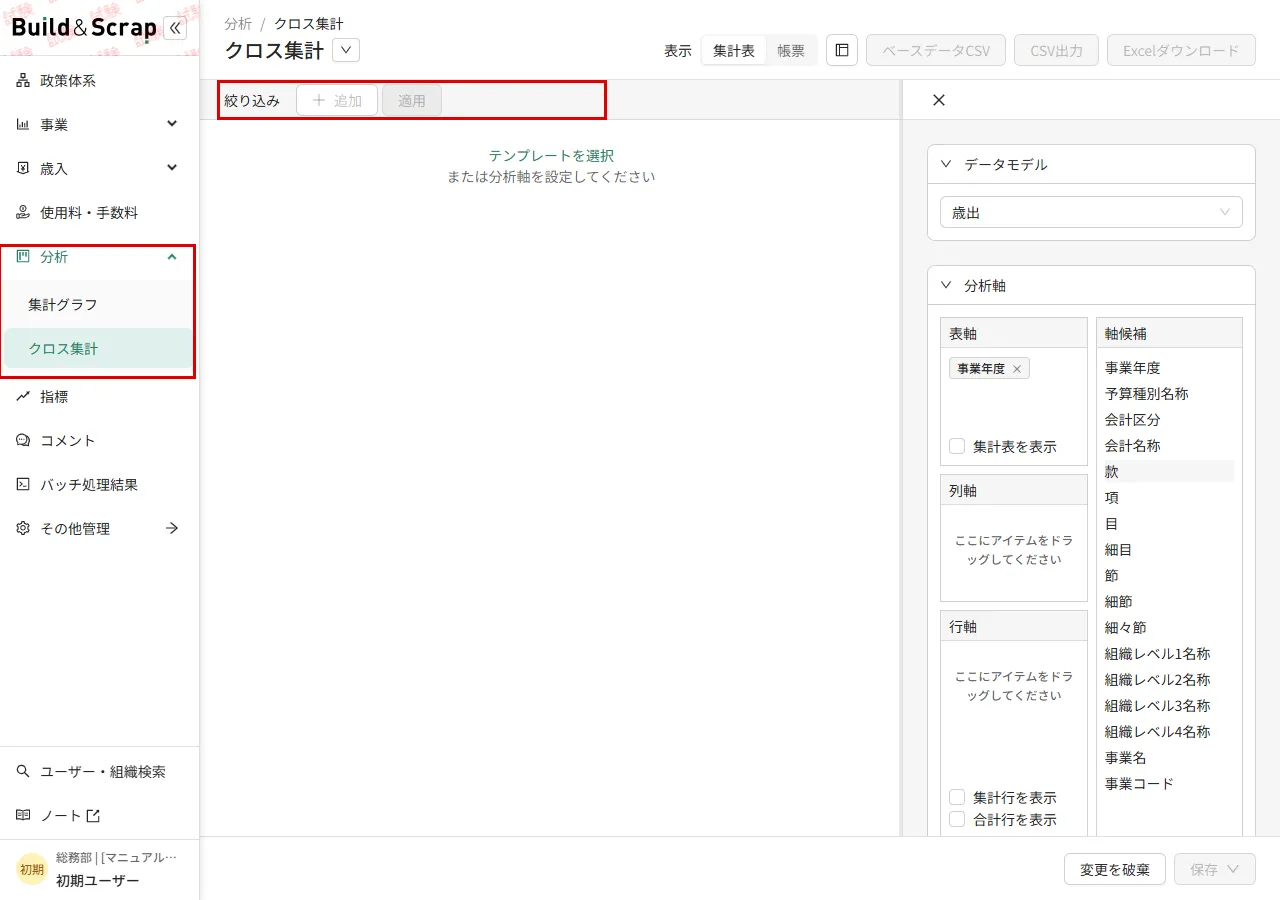Toggle the layout panel icon next to 帳票
Viewport: 1280px width, 900px height.
point(842,50)
